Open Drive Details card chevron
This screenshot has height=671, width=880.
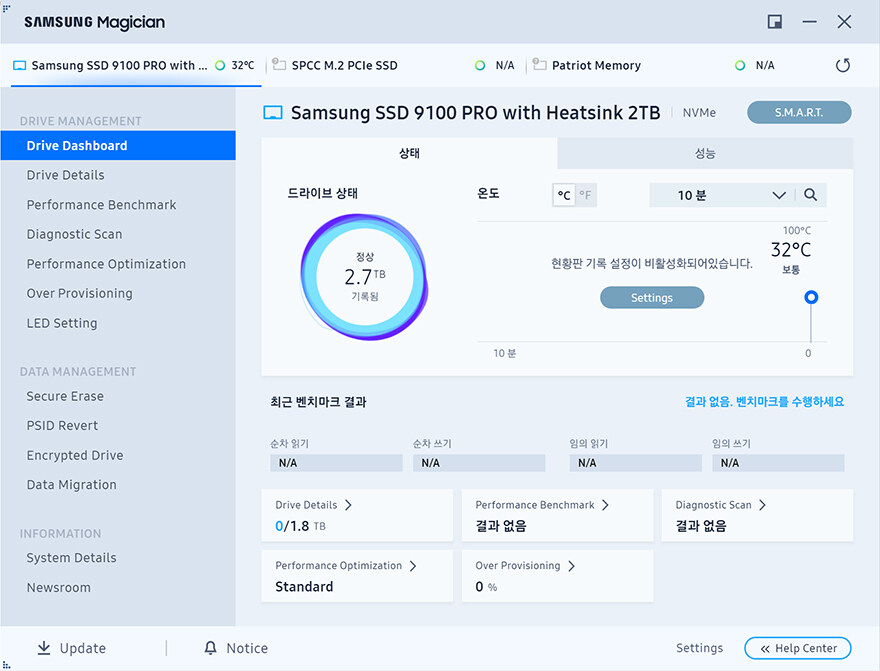[x=349, y=505]
